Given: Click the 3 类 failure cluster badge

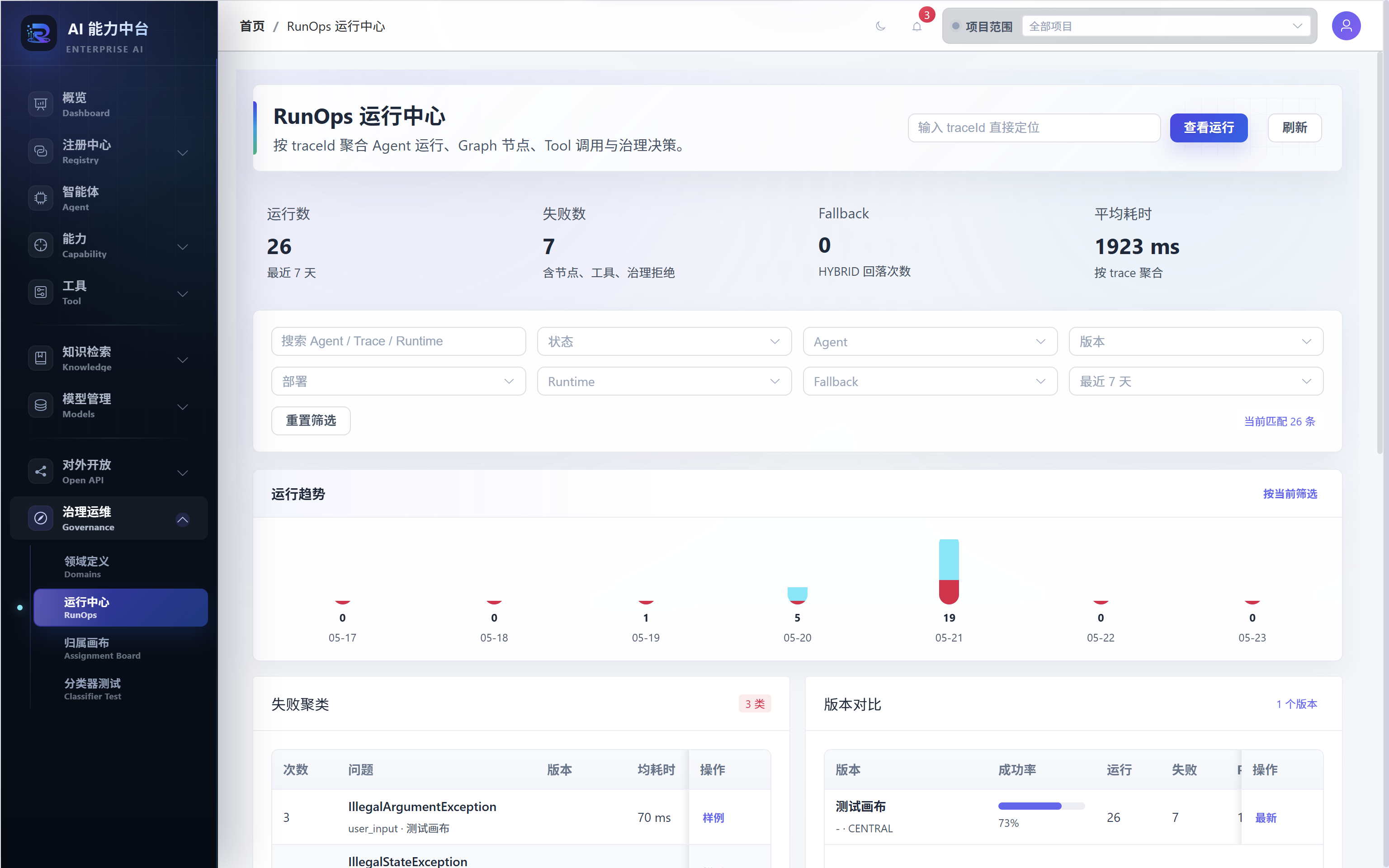Looking at the screenshot, I should 755,704.
